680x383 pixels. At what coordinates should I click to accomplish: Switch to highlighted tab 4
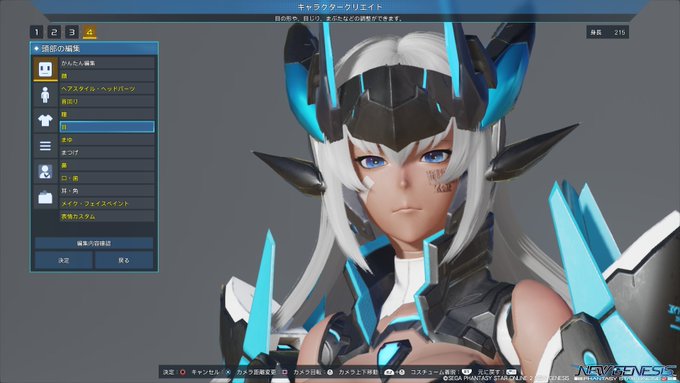point(90,32)
